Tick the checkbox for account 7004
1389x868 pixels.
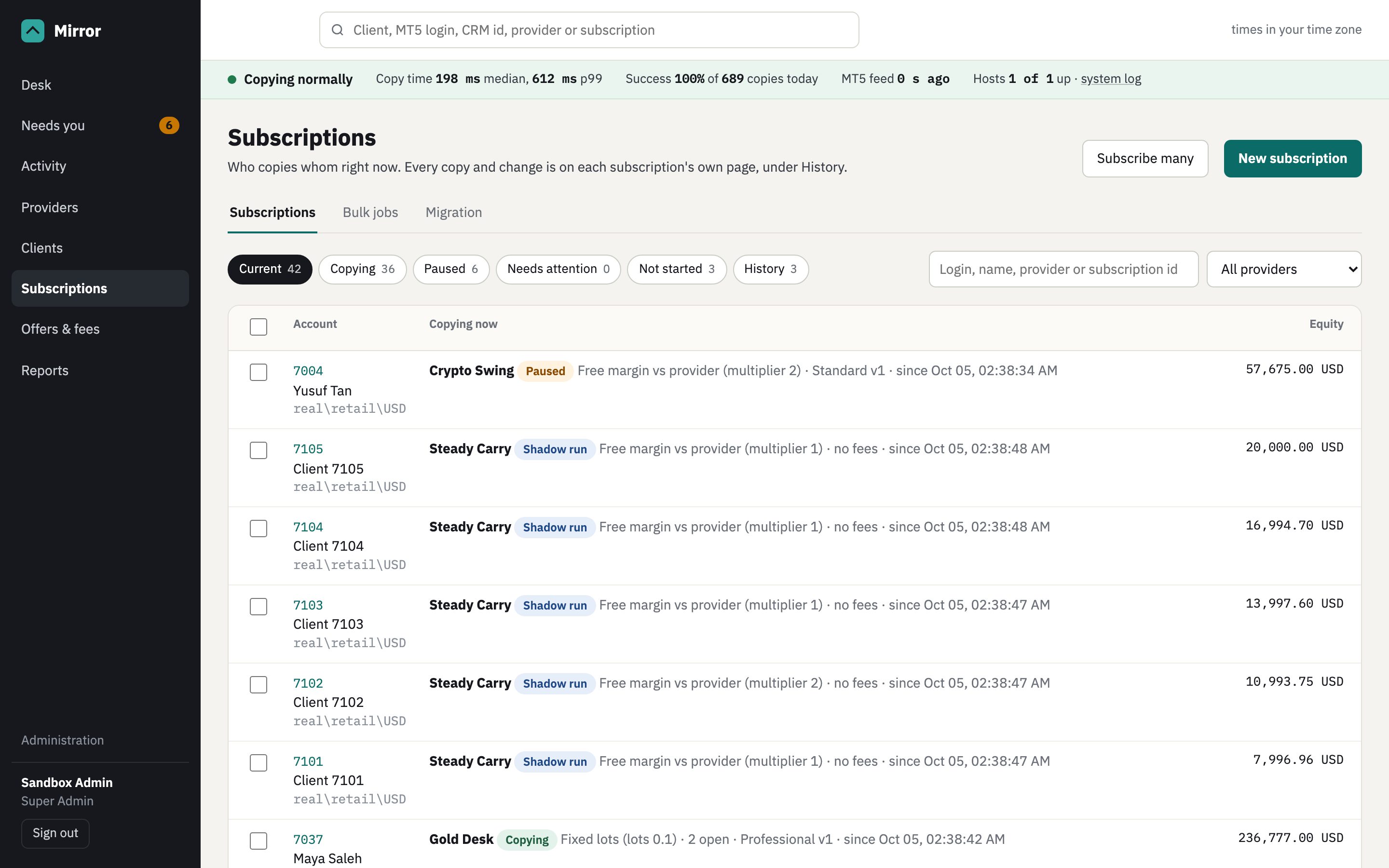tap(259, 372)
